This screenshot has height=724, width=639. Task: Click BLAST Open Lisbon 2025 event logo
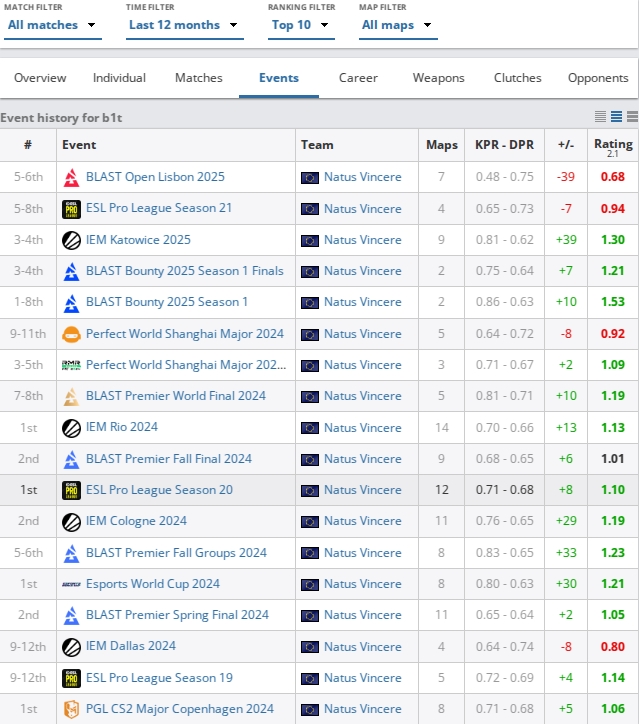coord(71,177)
